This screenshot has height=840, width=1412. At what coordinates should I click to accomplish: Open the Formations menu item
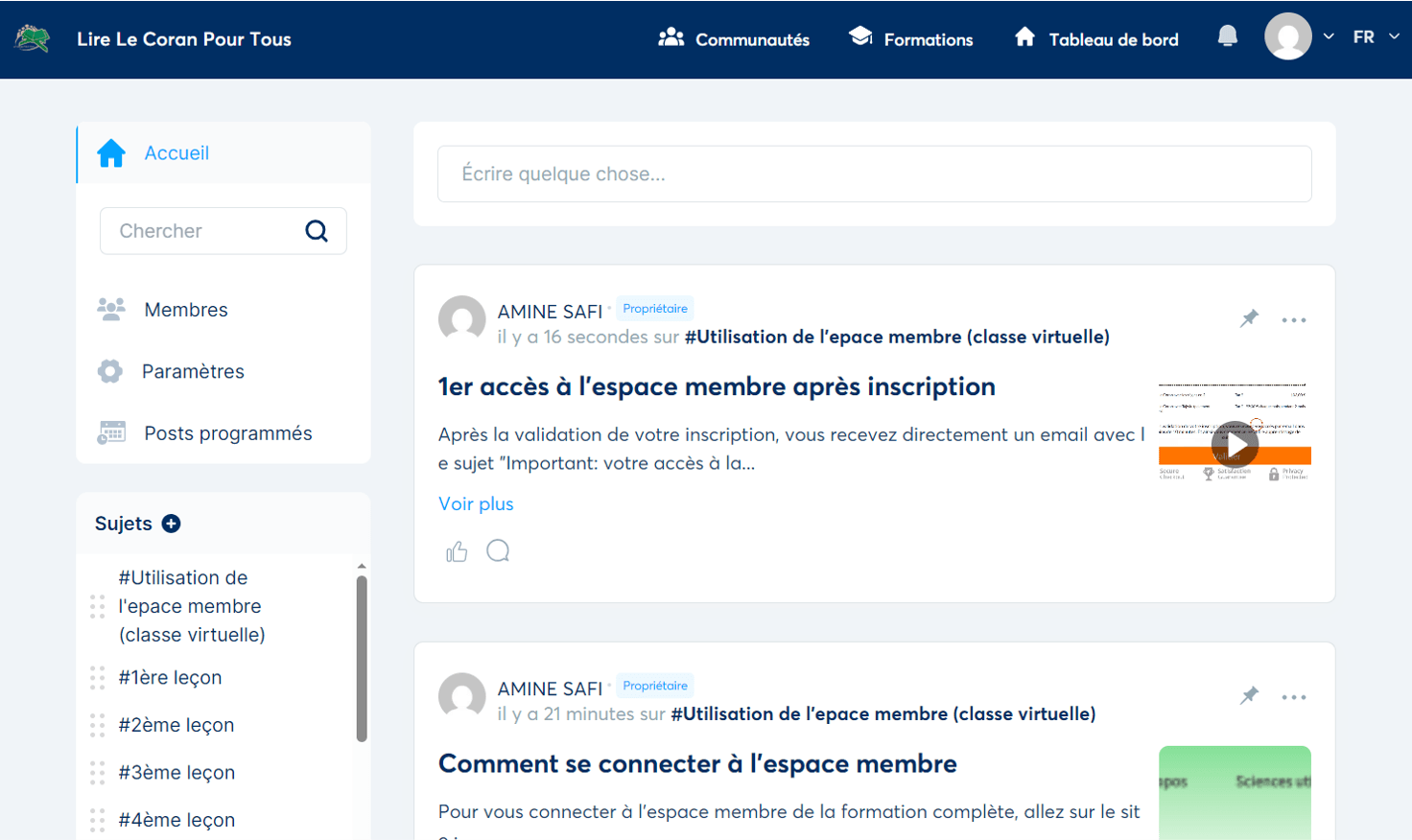pyautogui.click(x=911, y=39)
